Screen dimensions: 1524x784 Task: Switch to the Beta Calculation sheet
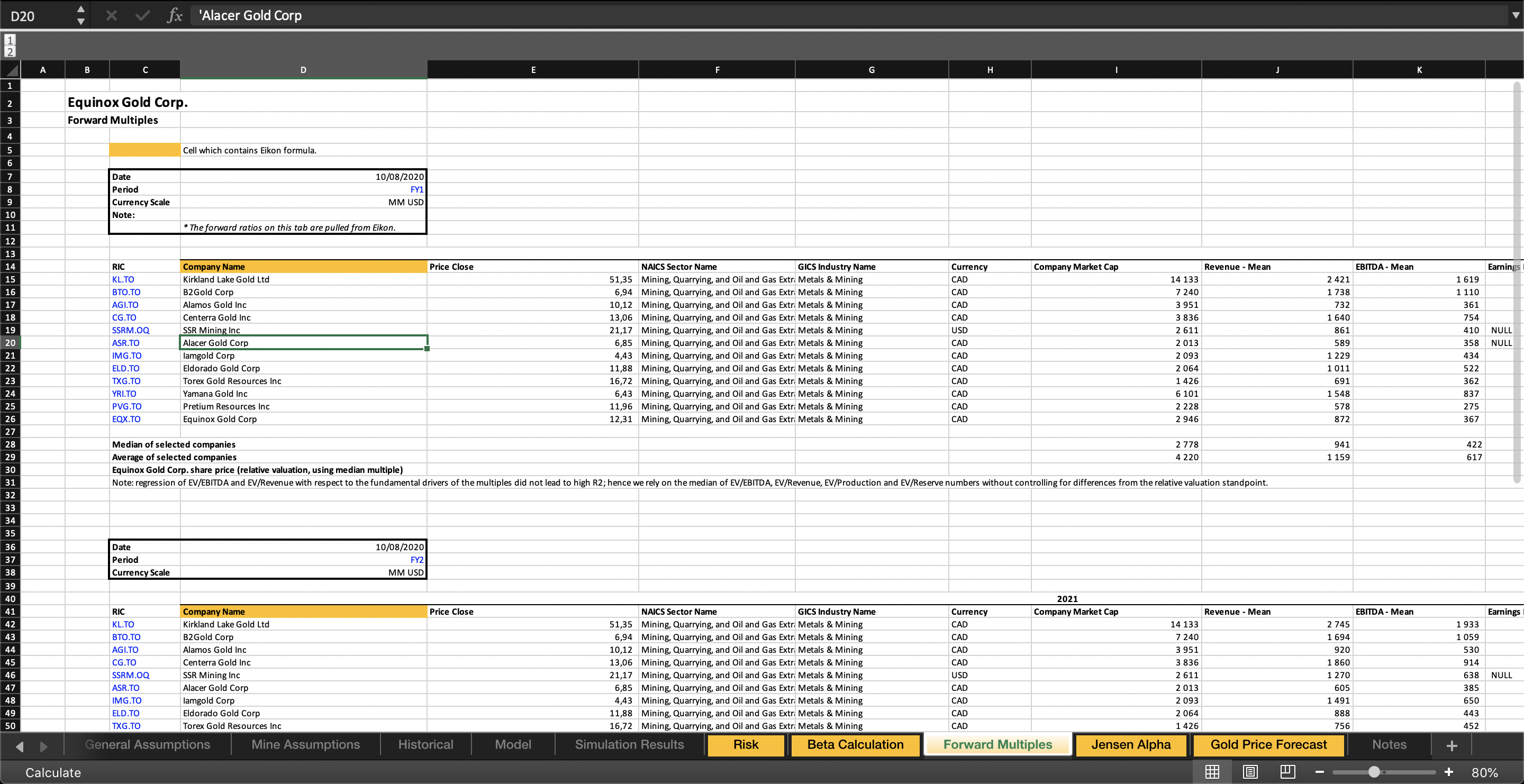tap(856, 744)
